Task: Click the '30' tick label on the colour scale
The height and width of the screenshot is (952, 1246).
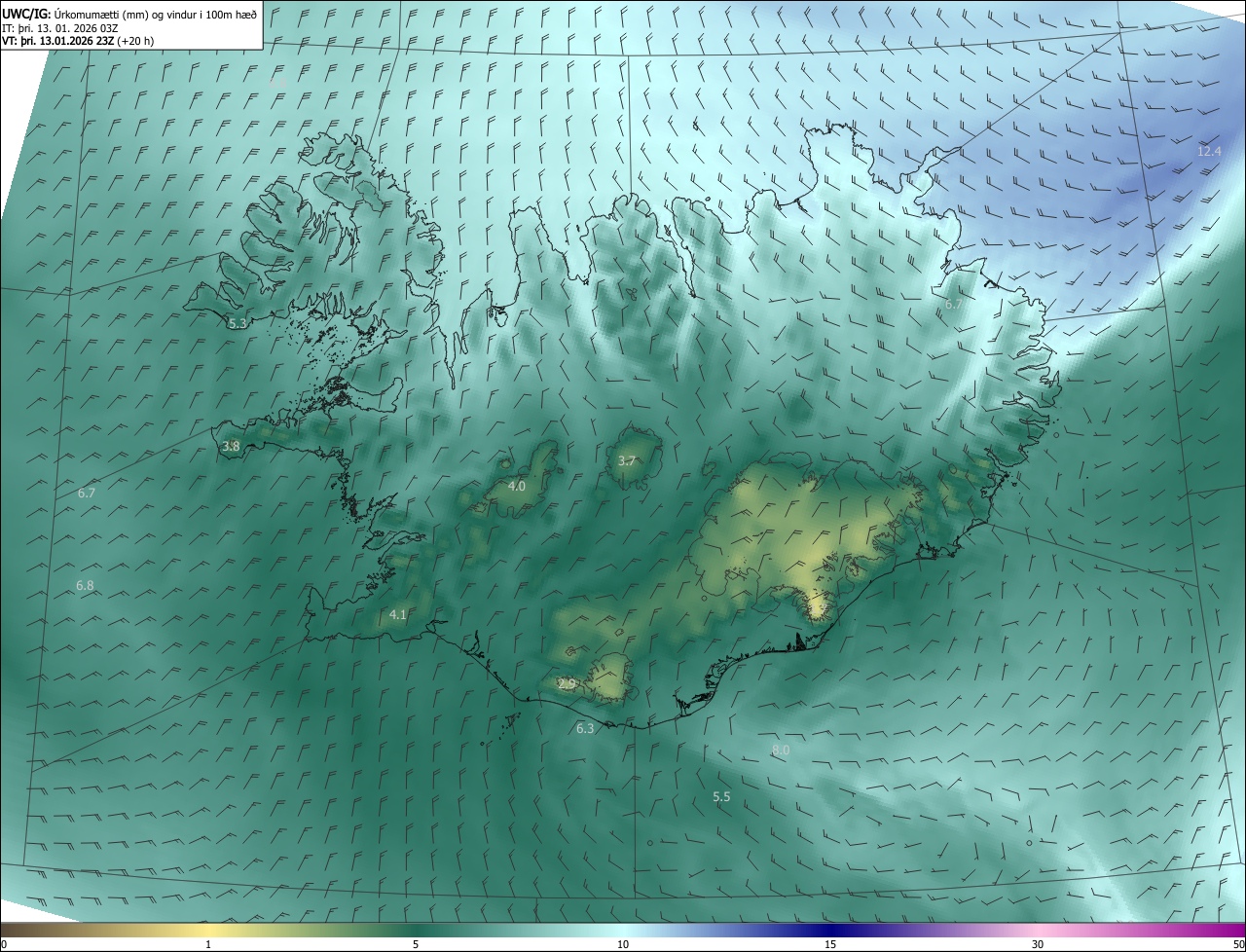Action: [1038, 944]
